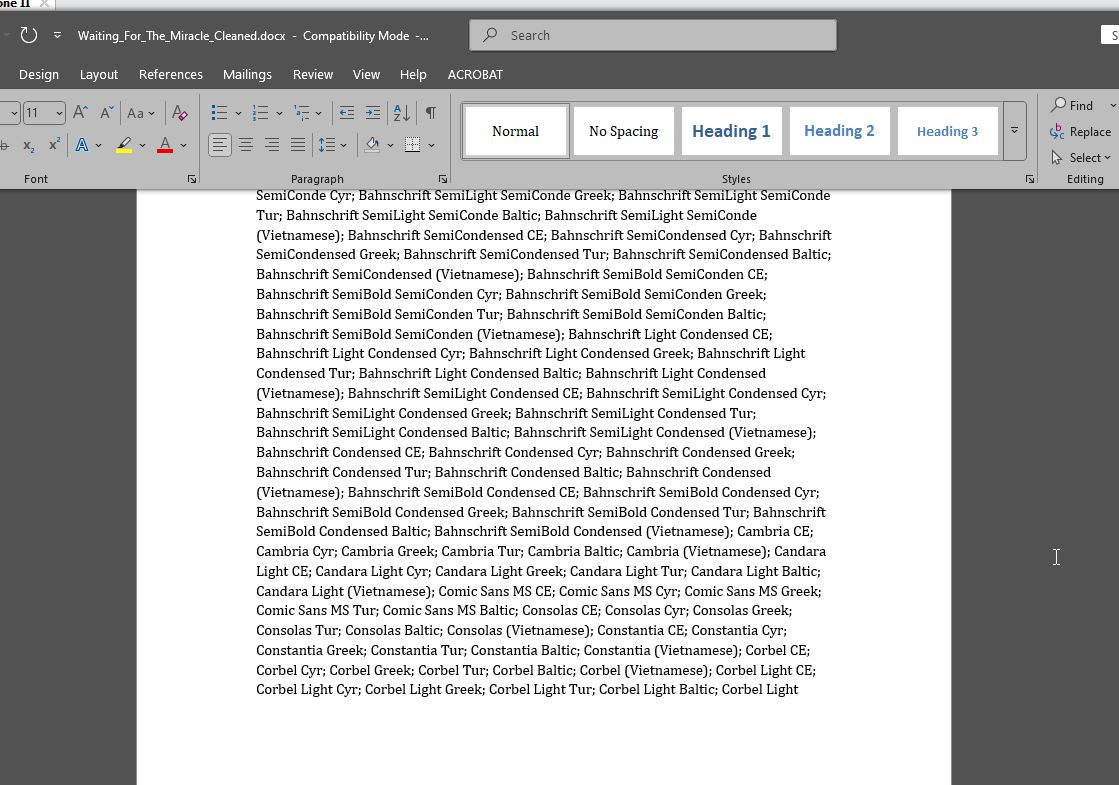Click the Find button in Editing

[x=1072, y=106]
